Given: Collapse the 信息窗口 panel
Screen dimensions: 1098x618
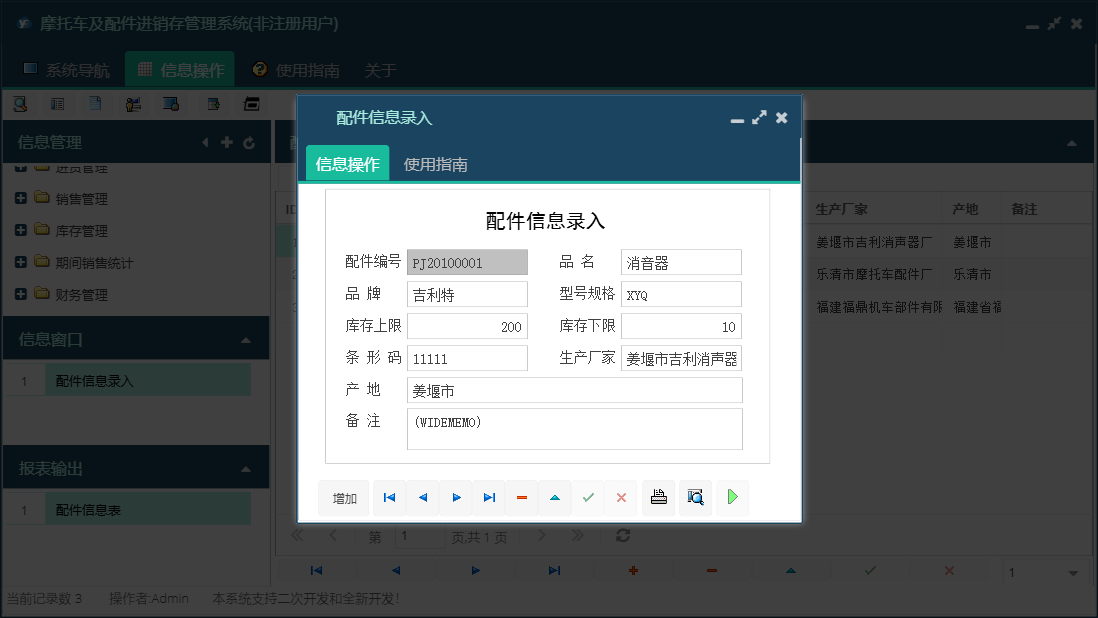Looking at the screenshot, I should pos(248,338).
